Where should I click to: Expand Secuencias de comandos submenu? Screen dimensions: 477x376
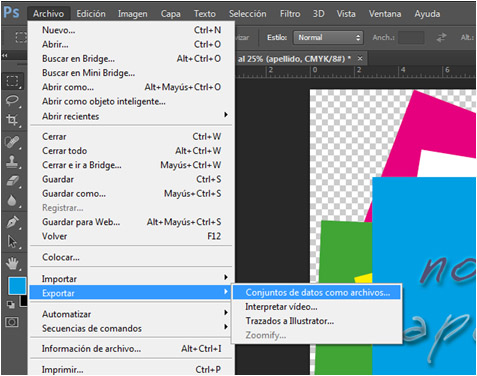(131, 328)
